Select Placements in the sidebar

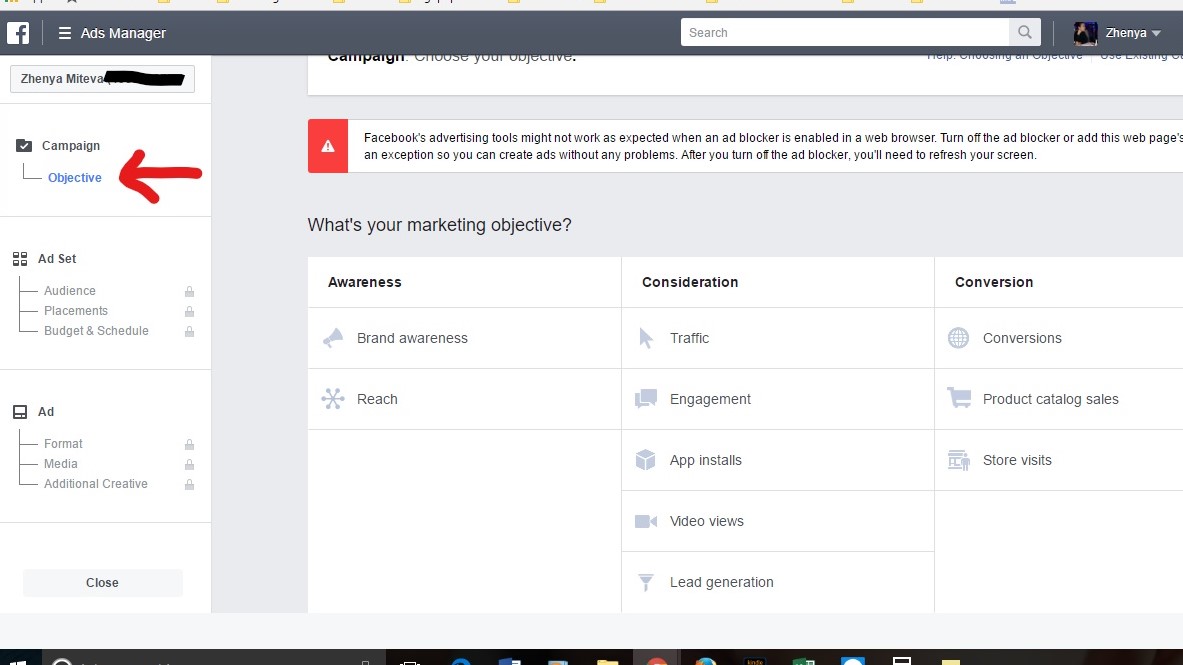pyautogui.click(x=75, y=311)
